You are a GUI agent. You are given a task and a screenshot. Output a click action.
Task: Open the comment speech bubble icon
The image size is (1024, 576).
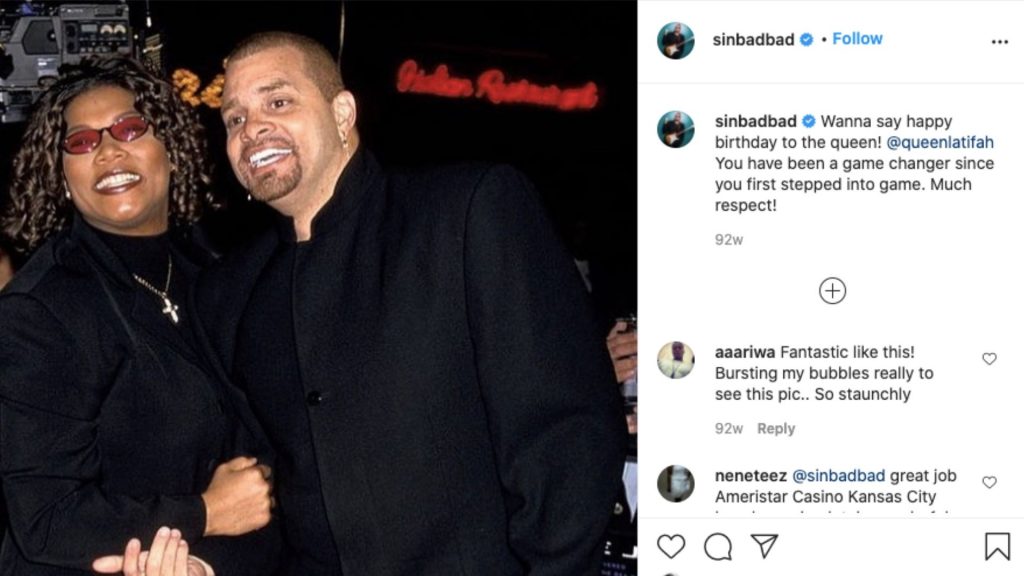click(x=718, y=547)
